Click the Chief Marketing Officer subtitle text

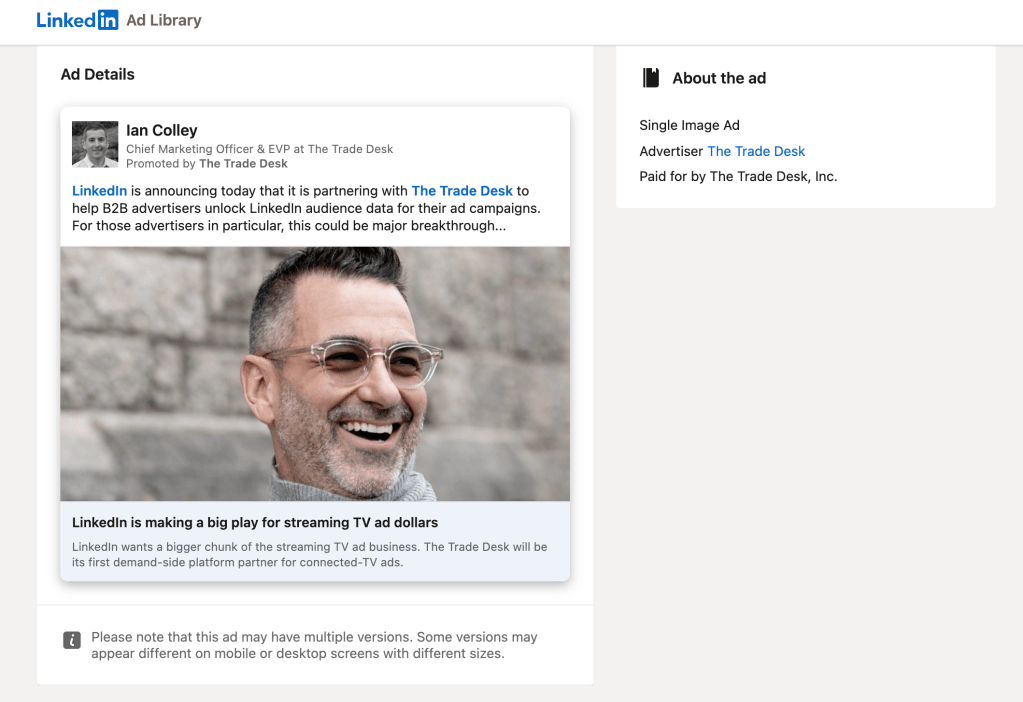click(x=260, y=149)
